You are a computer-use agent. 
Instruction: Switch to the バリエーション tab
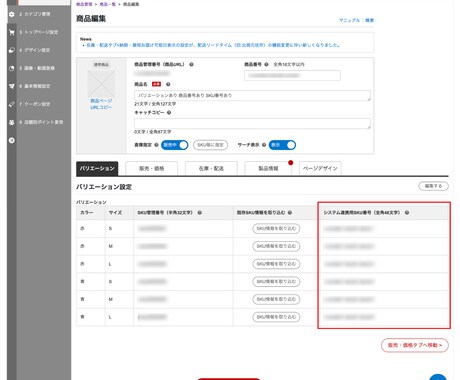[x=97, y=168]
